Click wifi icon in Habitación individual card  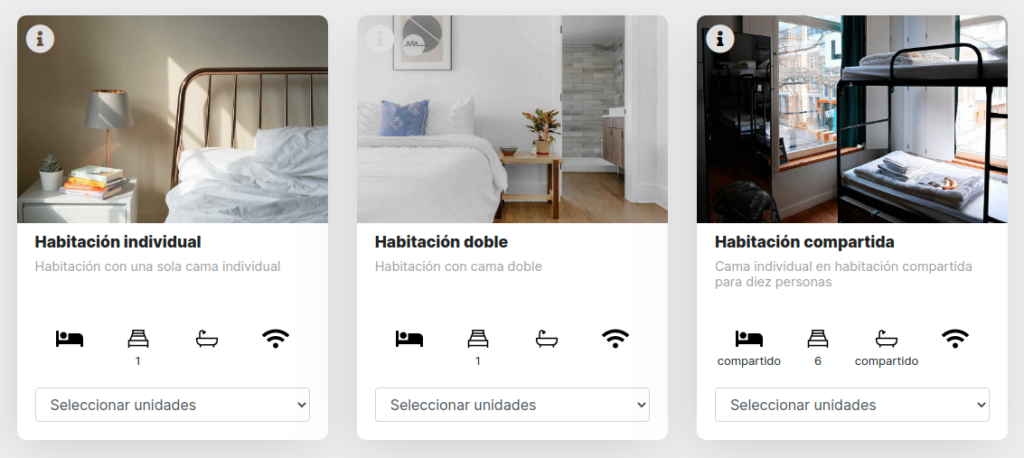pos(276,338)
